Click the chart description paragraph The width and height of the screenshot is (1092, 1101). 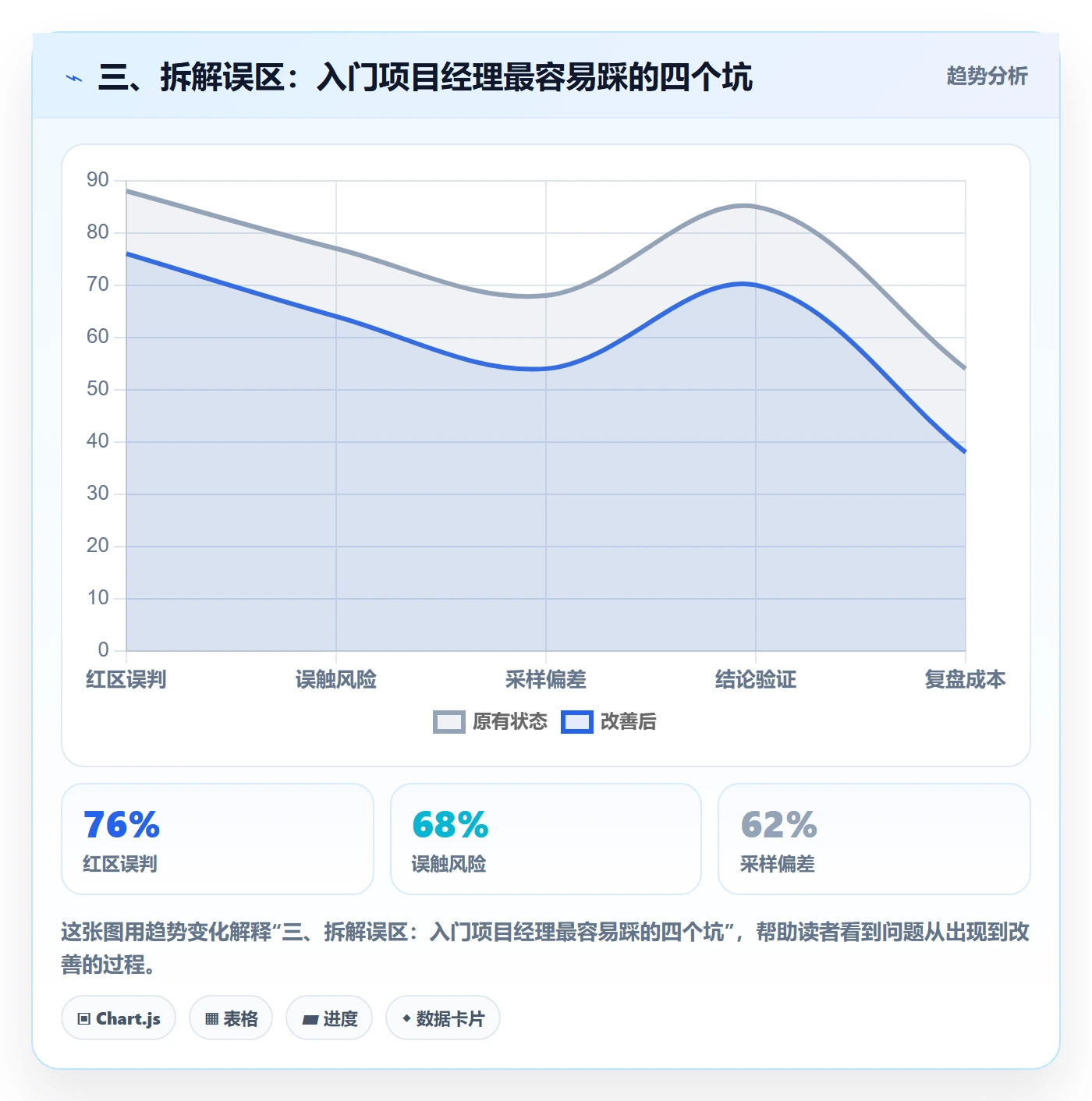546,948
